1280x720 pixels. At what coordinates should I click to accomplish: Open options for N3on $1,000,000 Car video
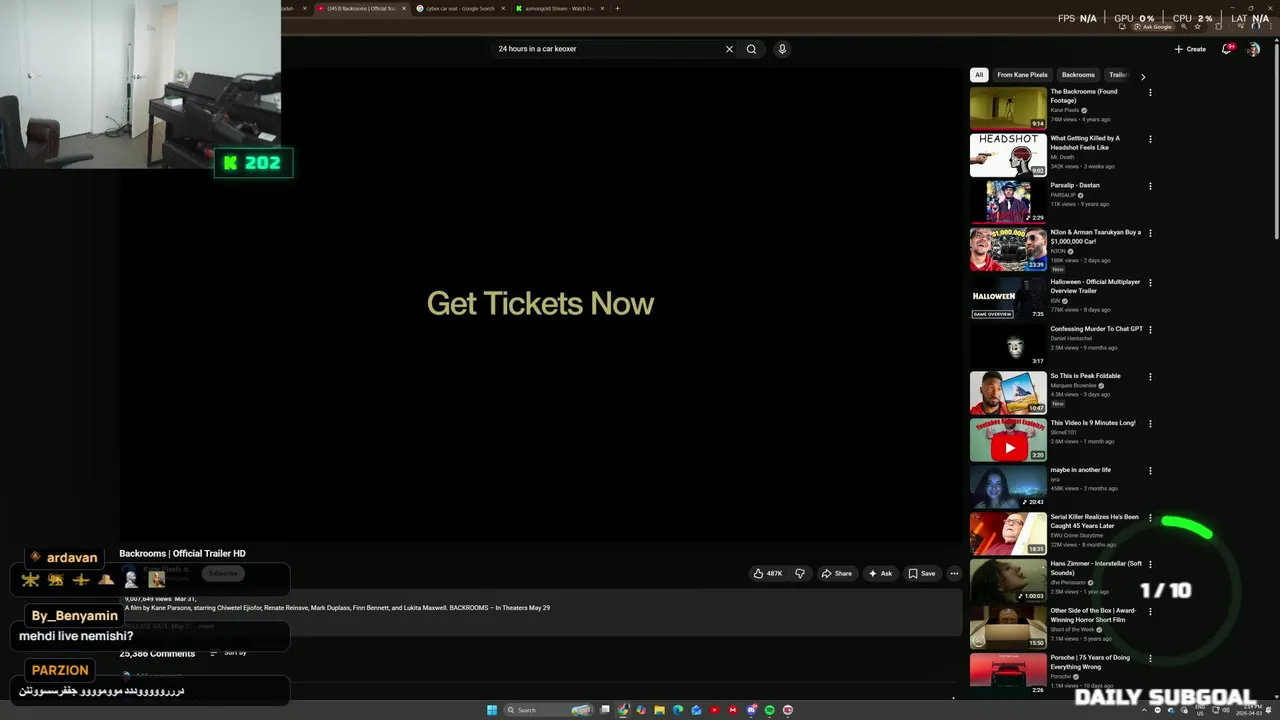point(1150,233)
